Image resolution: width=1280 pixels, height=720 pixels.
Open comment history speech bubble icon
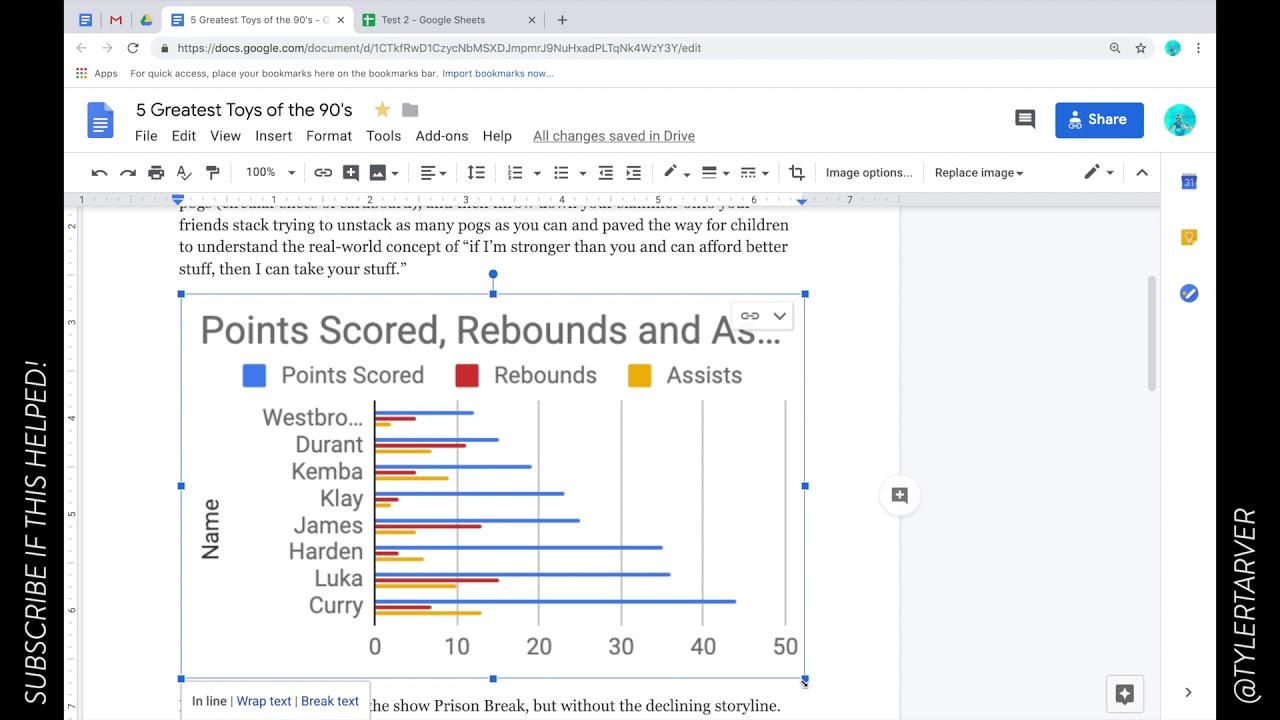[x=1025, y=119]
